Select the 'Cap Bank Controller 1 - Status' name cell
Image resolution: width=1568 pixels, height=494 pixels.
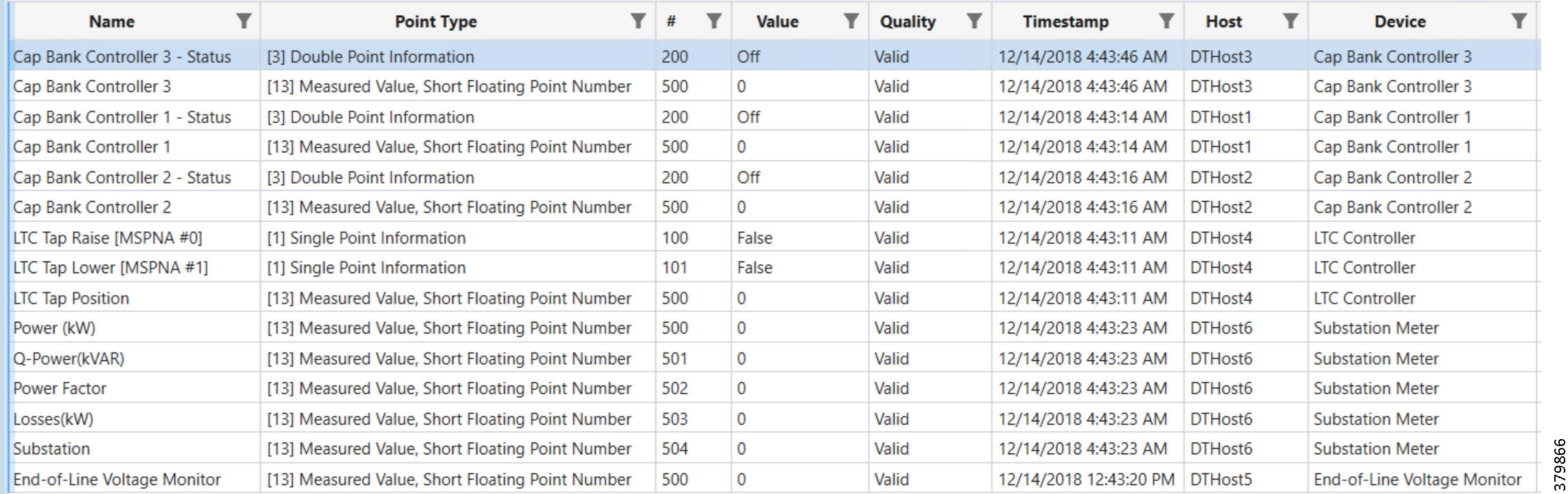tap(122, 117)
